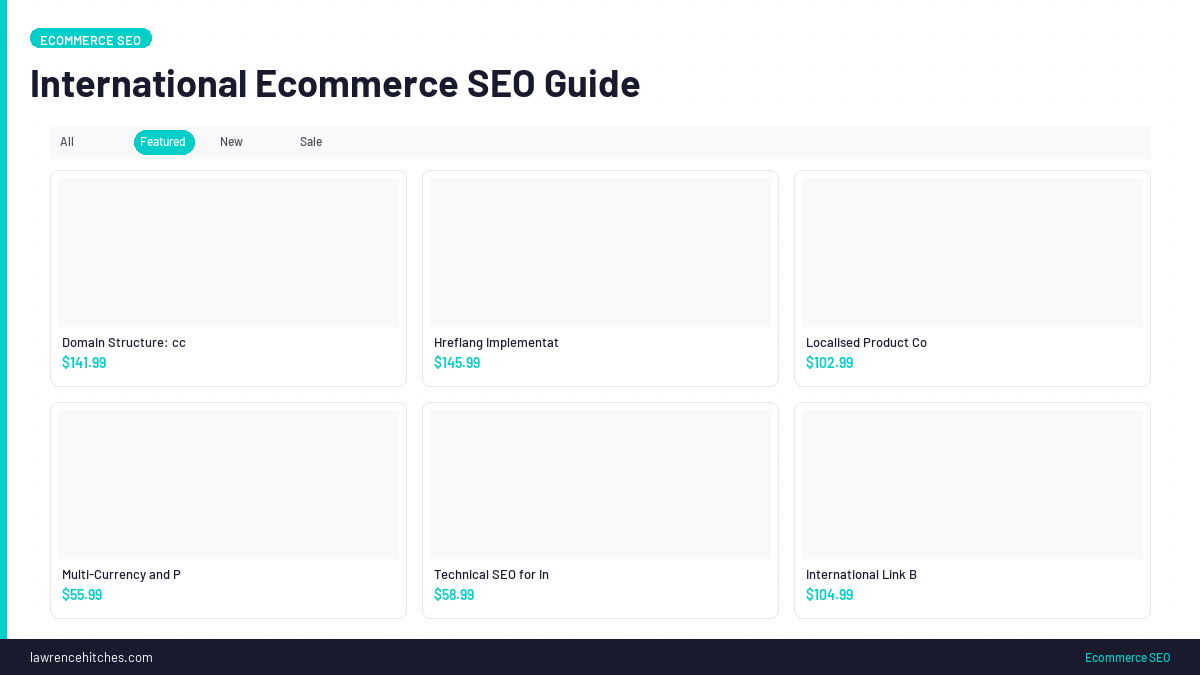1200x675 pixels.
Task: Open the International Link B thumbnail
Action: [x=972, y=484]
